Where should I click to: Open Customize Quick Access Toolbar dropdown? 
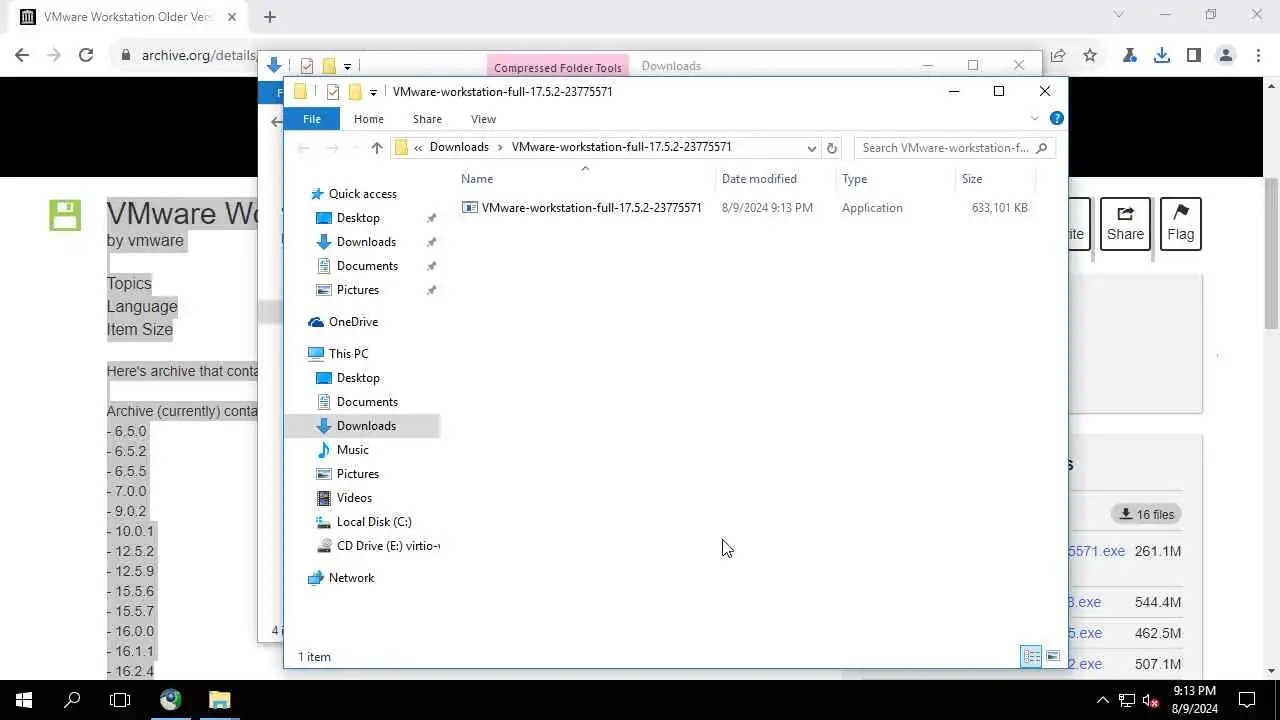tap(373, 92)
